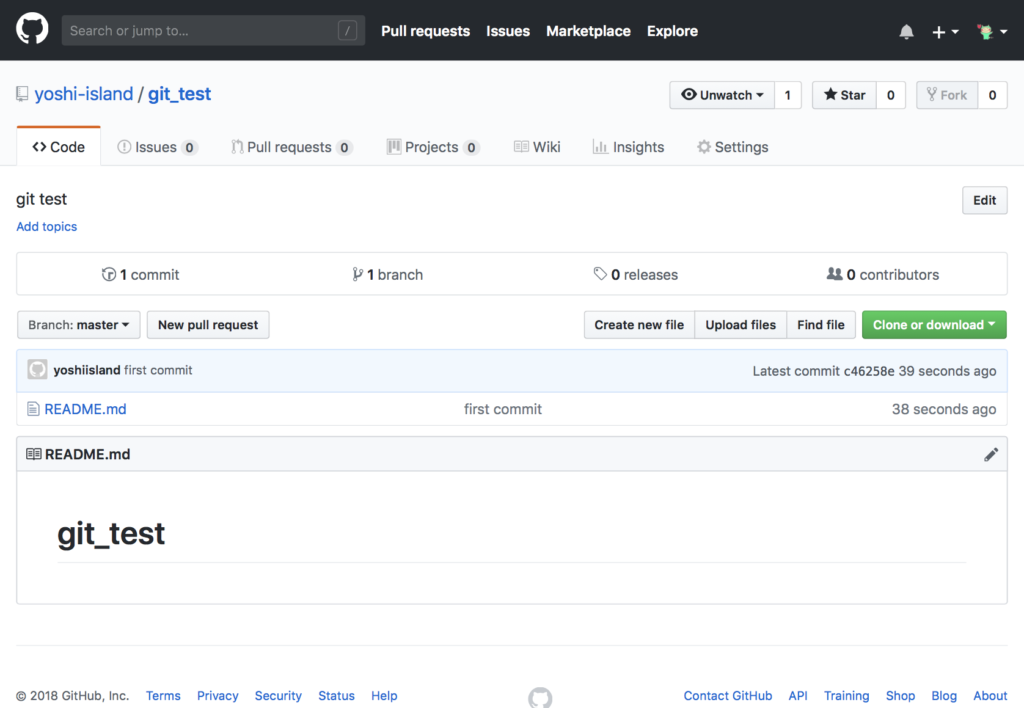The image size is (1024, 708).
Task: Click yoshiisland avatar in latest commit row
Action: (x=37, y=370)
